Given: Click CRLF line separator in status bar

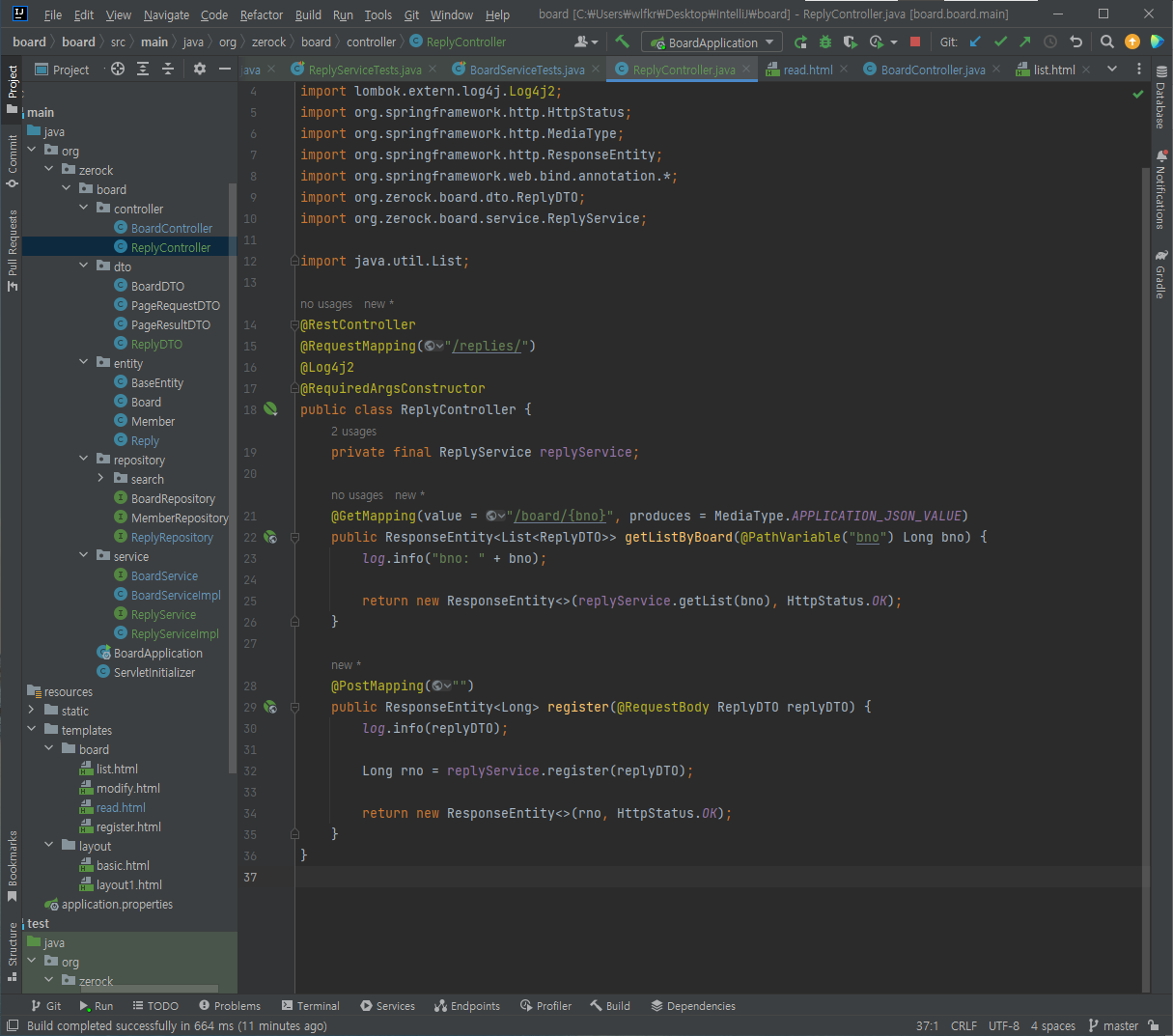Looking at the screenshot, I should coord(964,1025).
